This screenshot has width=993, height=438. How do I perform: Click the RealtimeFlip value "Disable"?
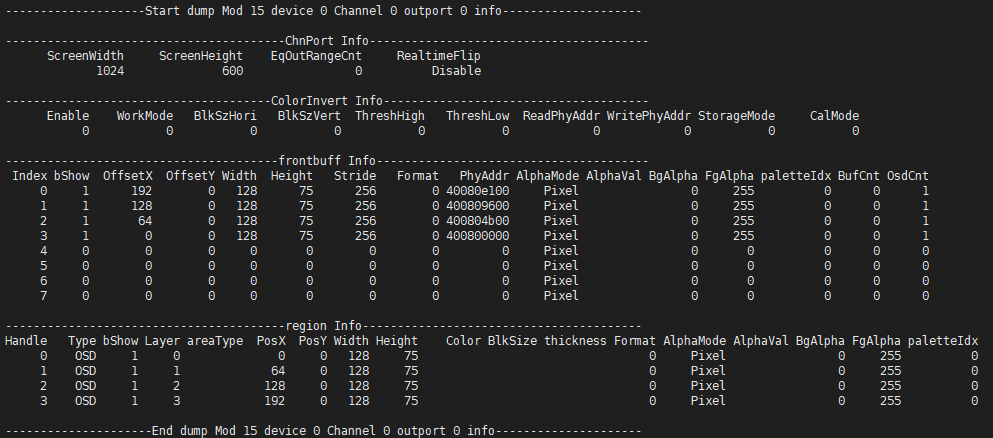[456, 71]
